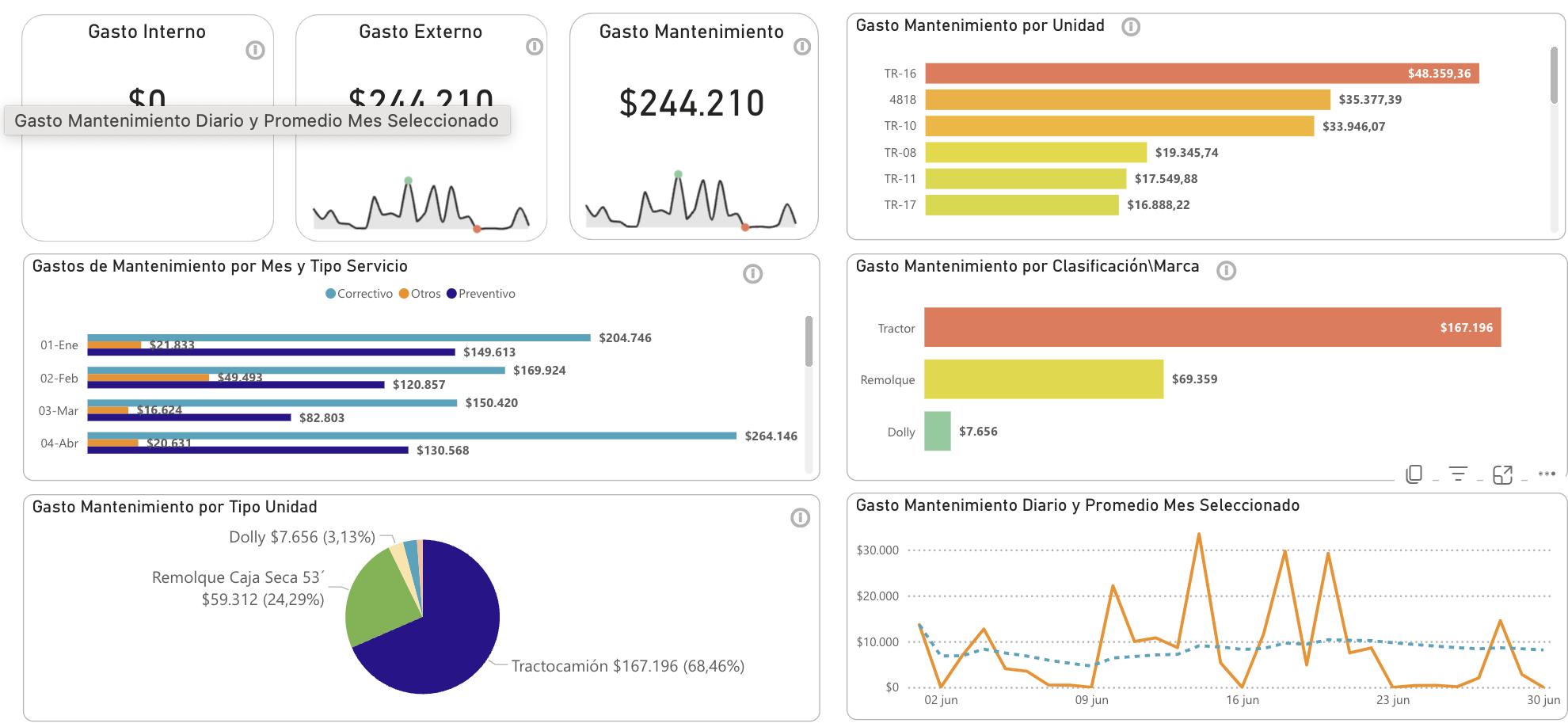The image size is (1568, 727).
Task: Click the Gasto Externo card title
Action: pyautogui.click(x=421, y=32)
